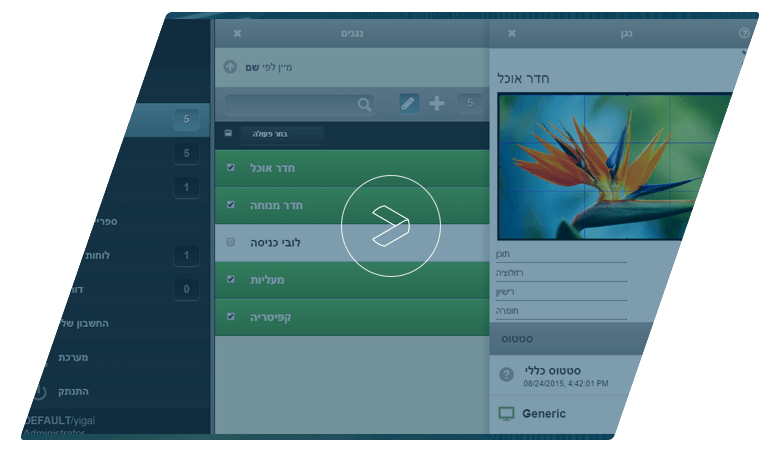Click the magnifier search icon

pos(364,104)
